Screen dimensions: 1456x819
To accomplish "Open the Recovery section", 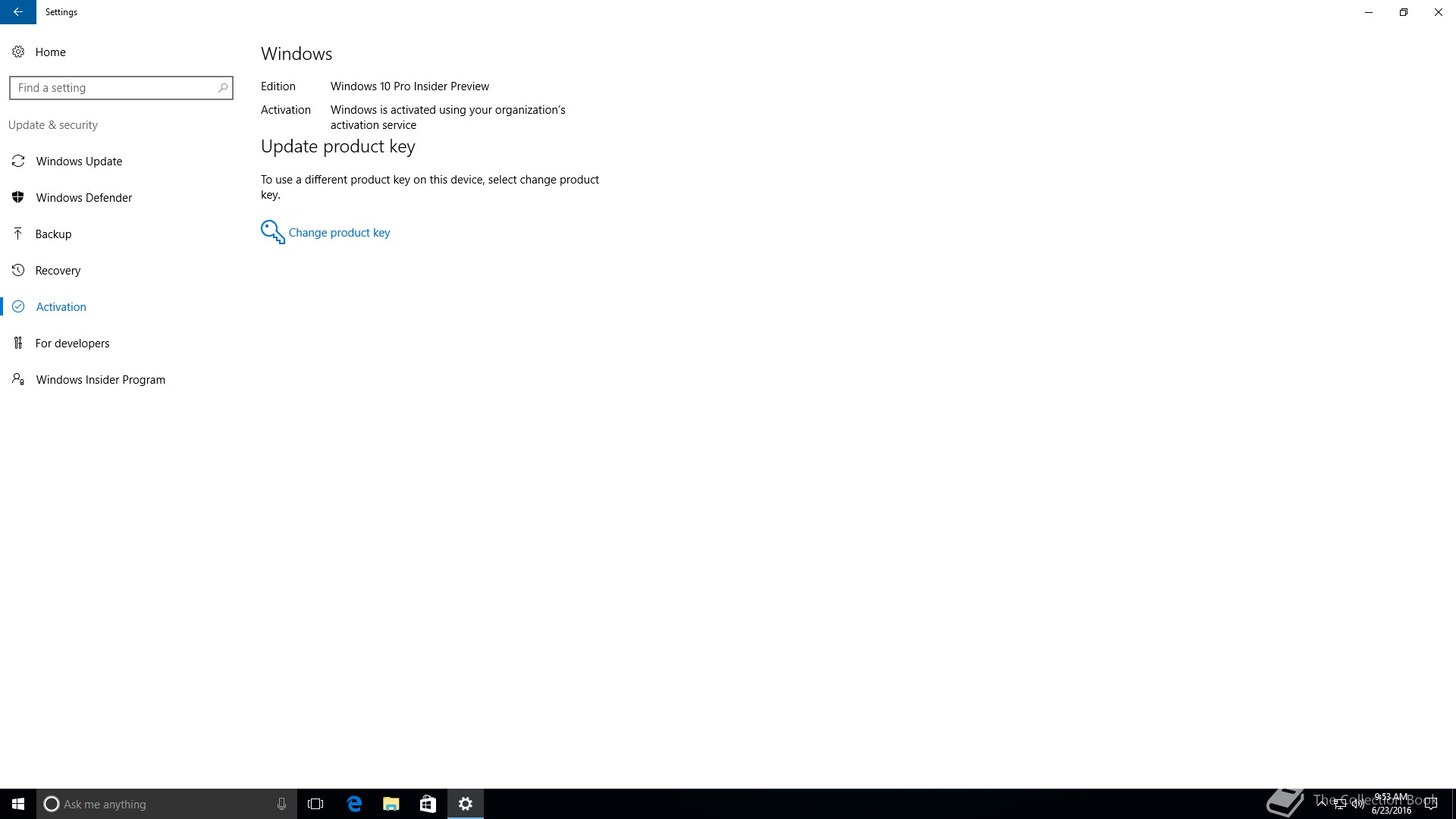I will pos(58,270).
